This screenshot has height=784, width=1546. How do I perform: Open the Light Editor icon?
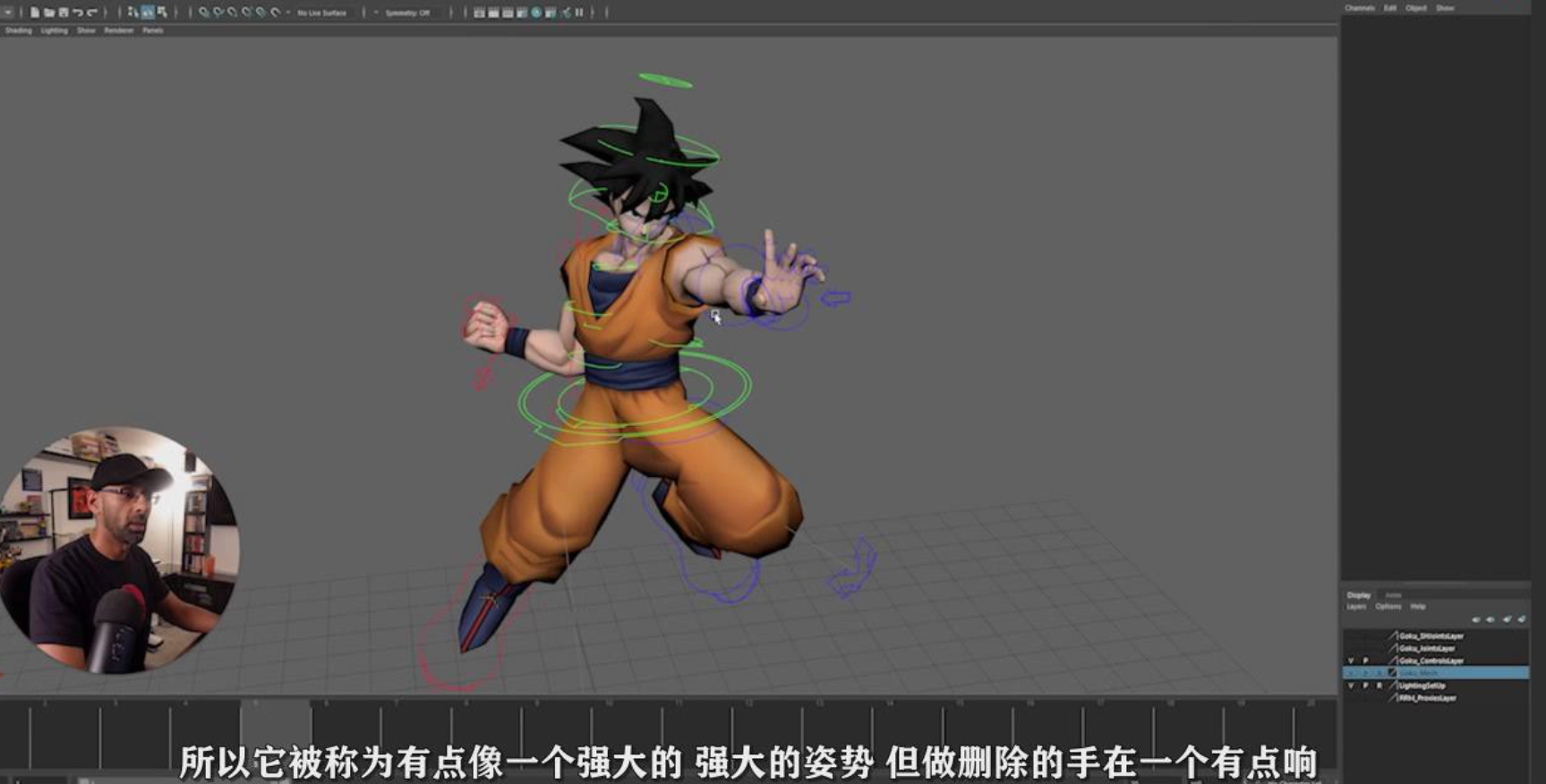[x=565, y=13]
